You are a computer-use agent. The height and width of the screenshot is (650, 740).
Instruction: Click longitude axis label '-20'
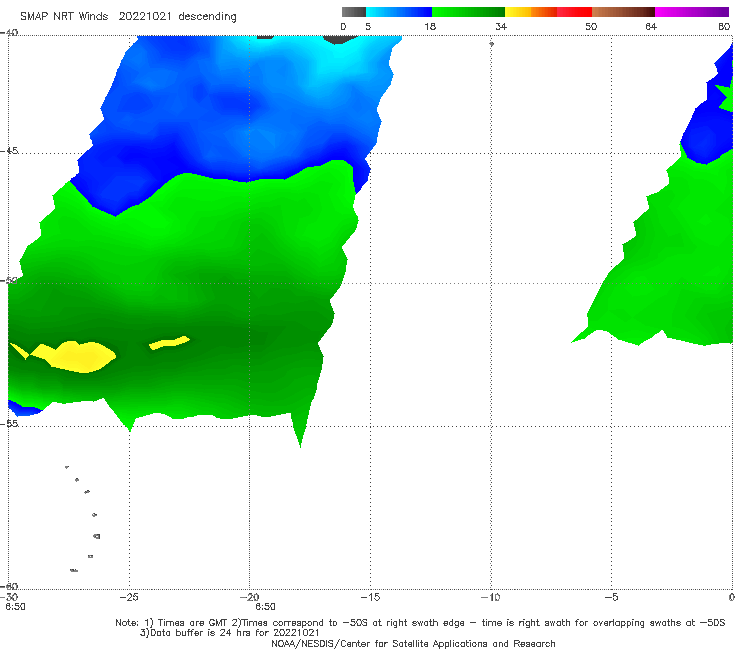pyautogui.click(x=250, y=597)
